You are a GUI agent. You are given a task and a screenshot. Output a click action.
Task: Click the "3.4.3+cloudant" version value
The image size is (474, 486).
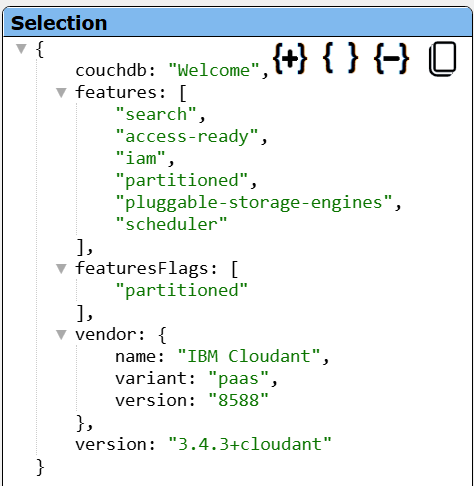point(250,444)
